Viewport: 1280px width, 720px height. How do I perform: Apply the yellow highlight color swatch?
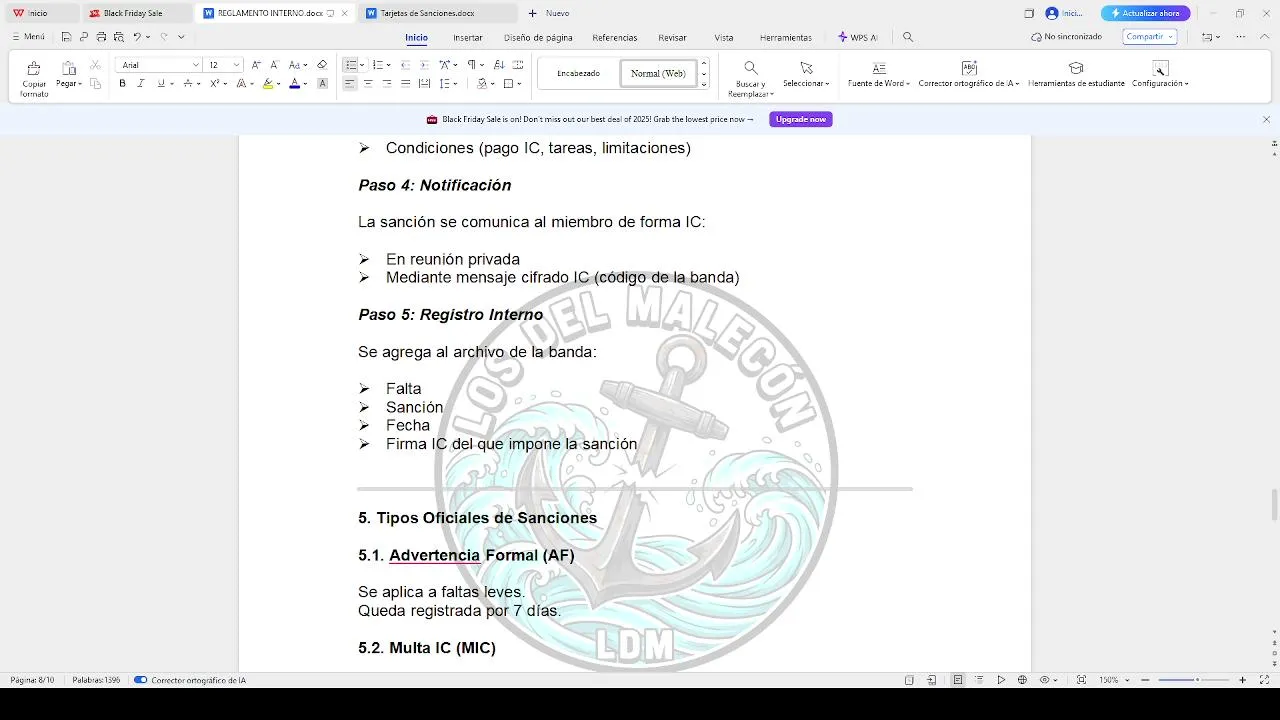[268, 84]
